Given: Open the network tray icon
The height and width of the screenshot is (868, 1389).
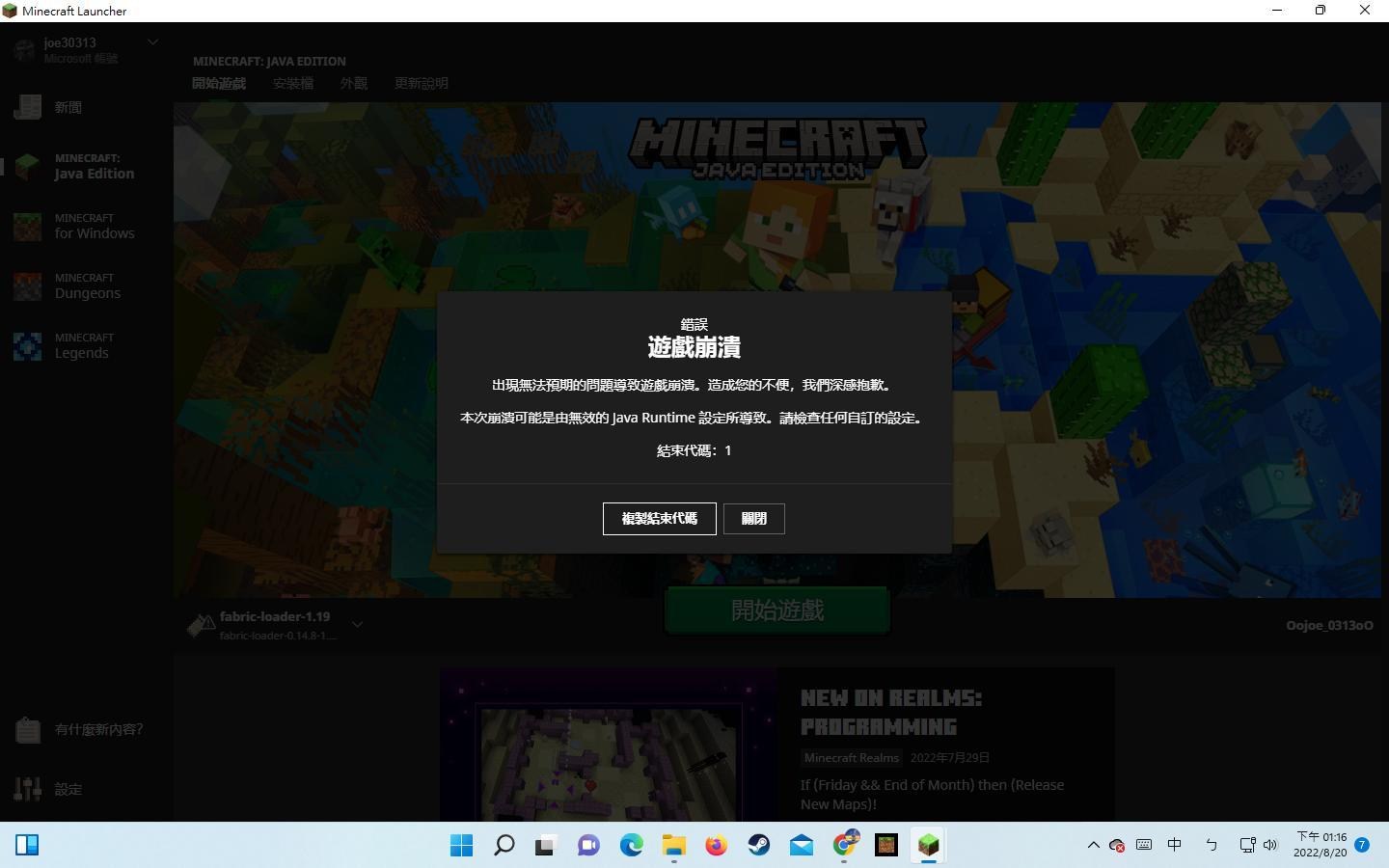Looking at the screenshot, I should coord(1246,845).
